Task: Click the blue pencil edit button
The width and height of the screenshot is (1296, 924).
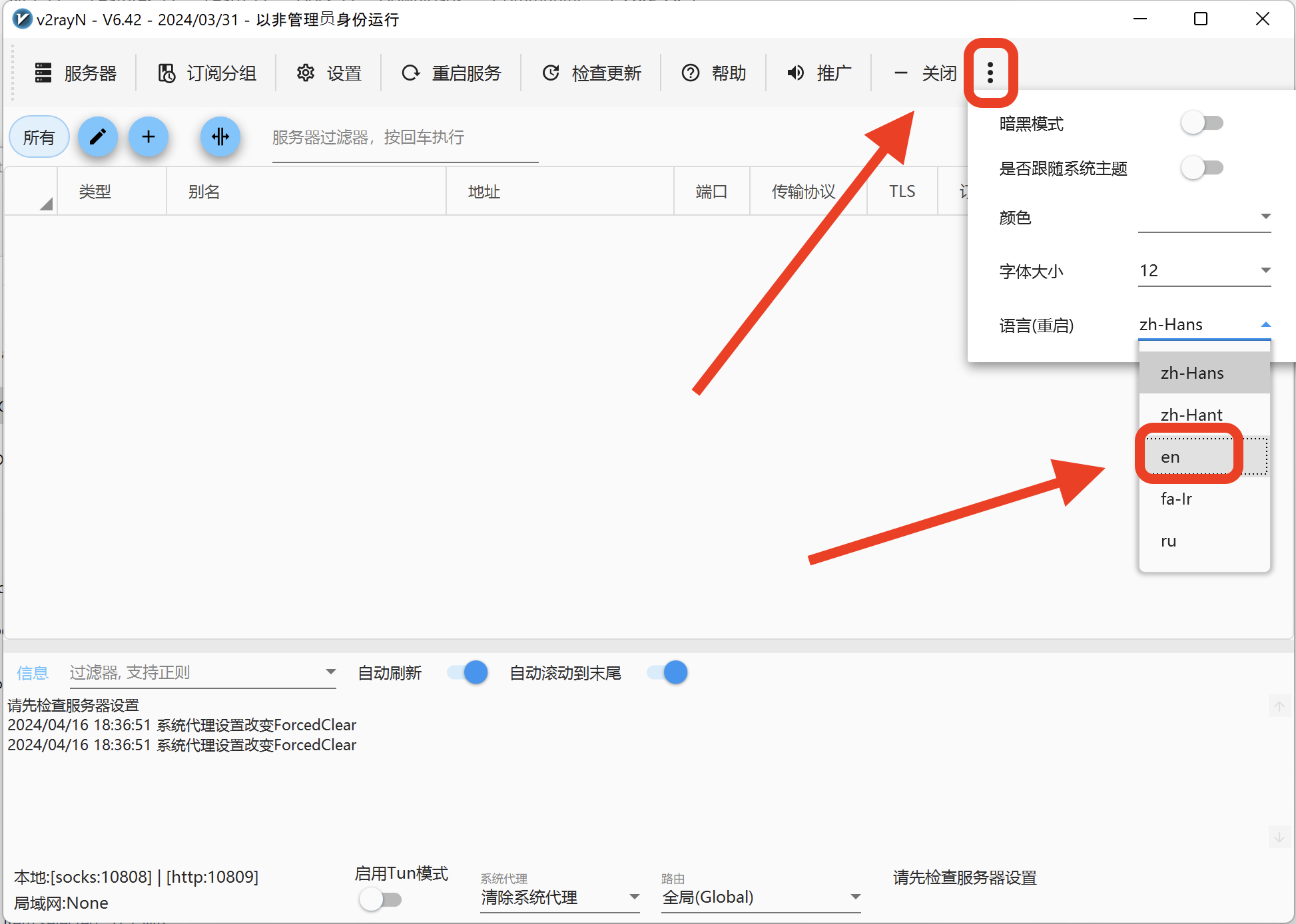Action: coord(98,137)
